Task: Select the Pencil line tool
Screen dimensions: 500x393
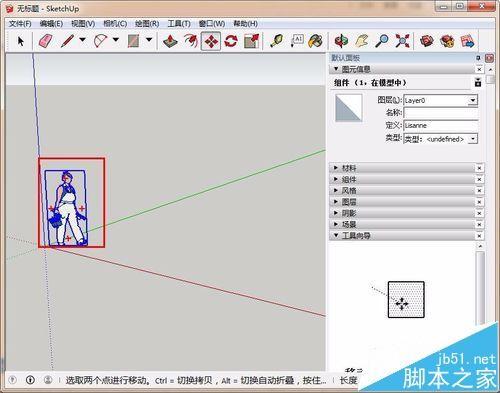Action: coord(68,41)
